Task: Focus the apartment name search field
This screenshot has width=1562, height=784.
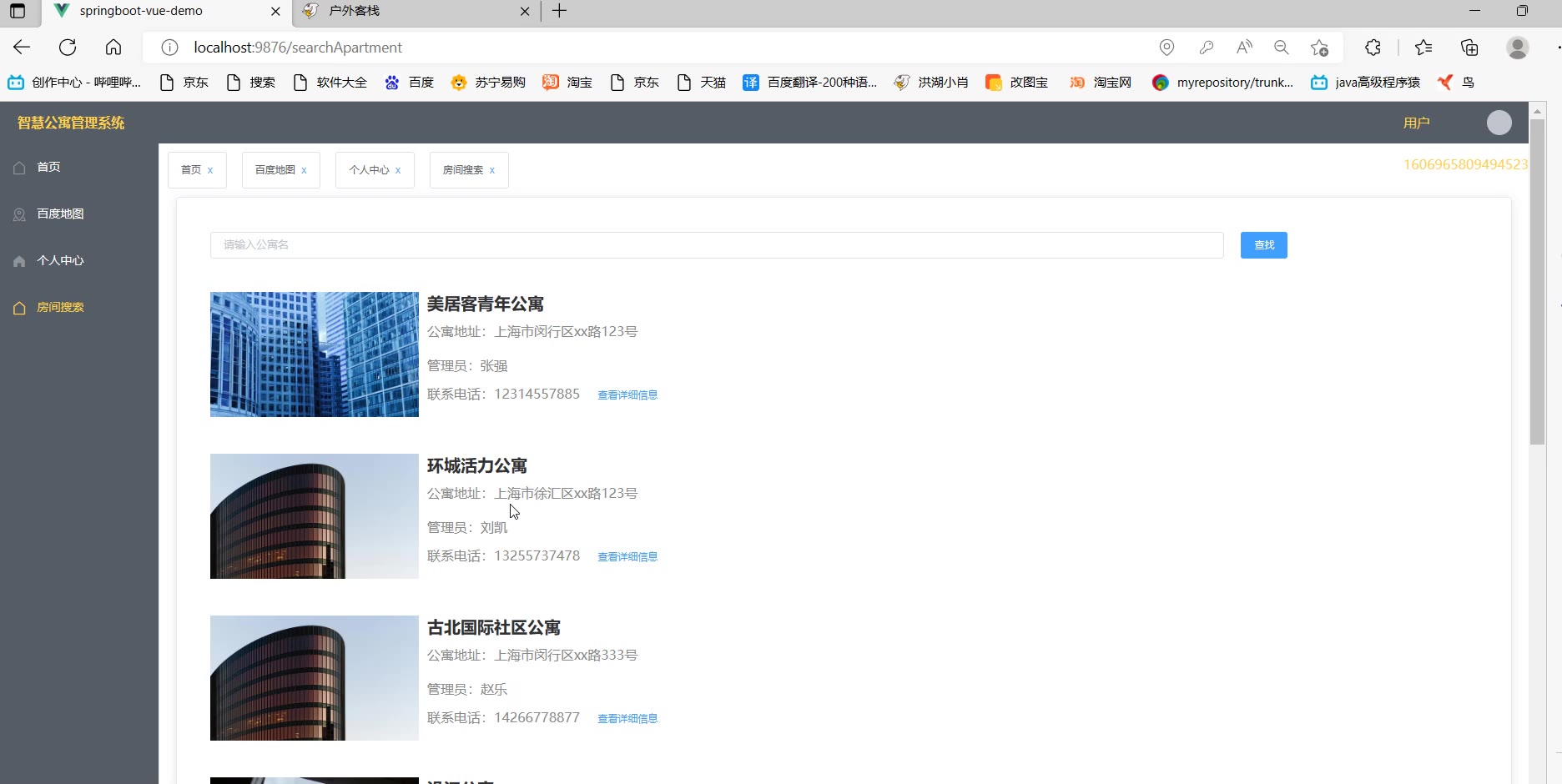Action: coord(717,245)
